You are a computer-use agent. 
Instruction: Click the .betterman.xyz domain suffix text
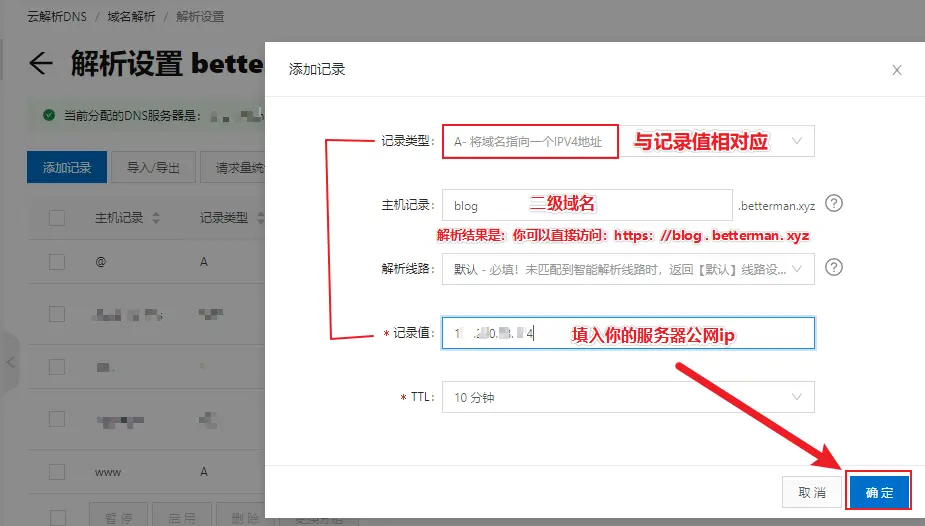[x=776, y=206]
